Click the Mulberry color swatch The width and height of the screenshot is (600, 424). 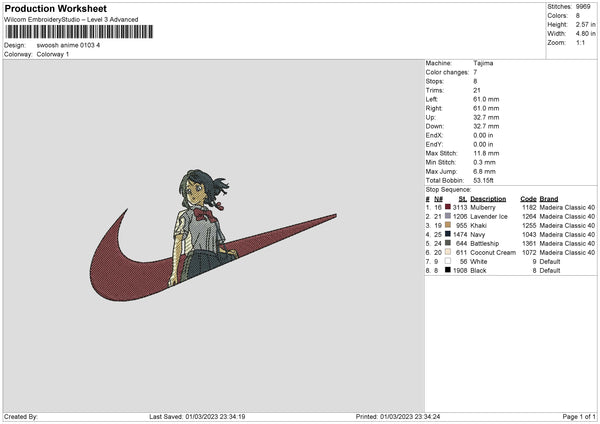click(x=448, y=207)
